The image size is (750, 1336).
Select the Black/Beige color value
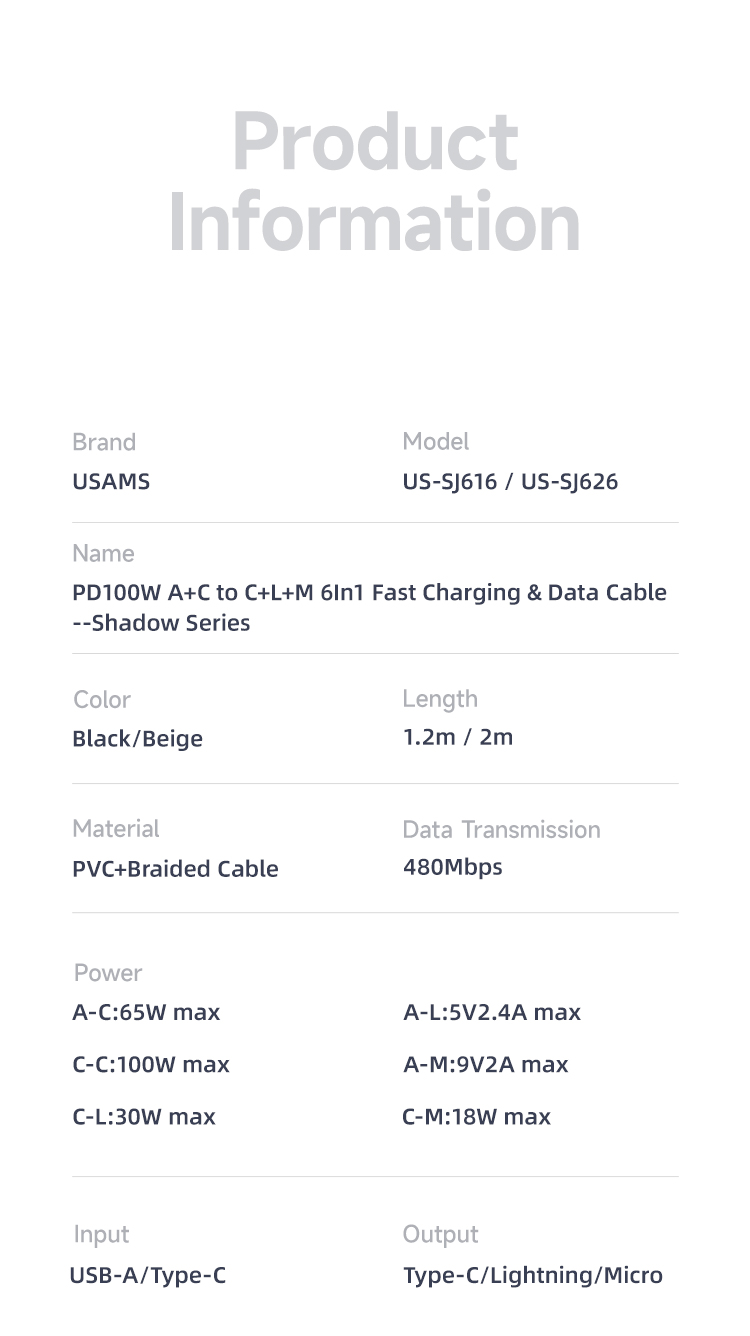tap(137, 739)
